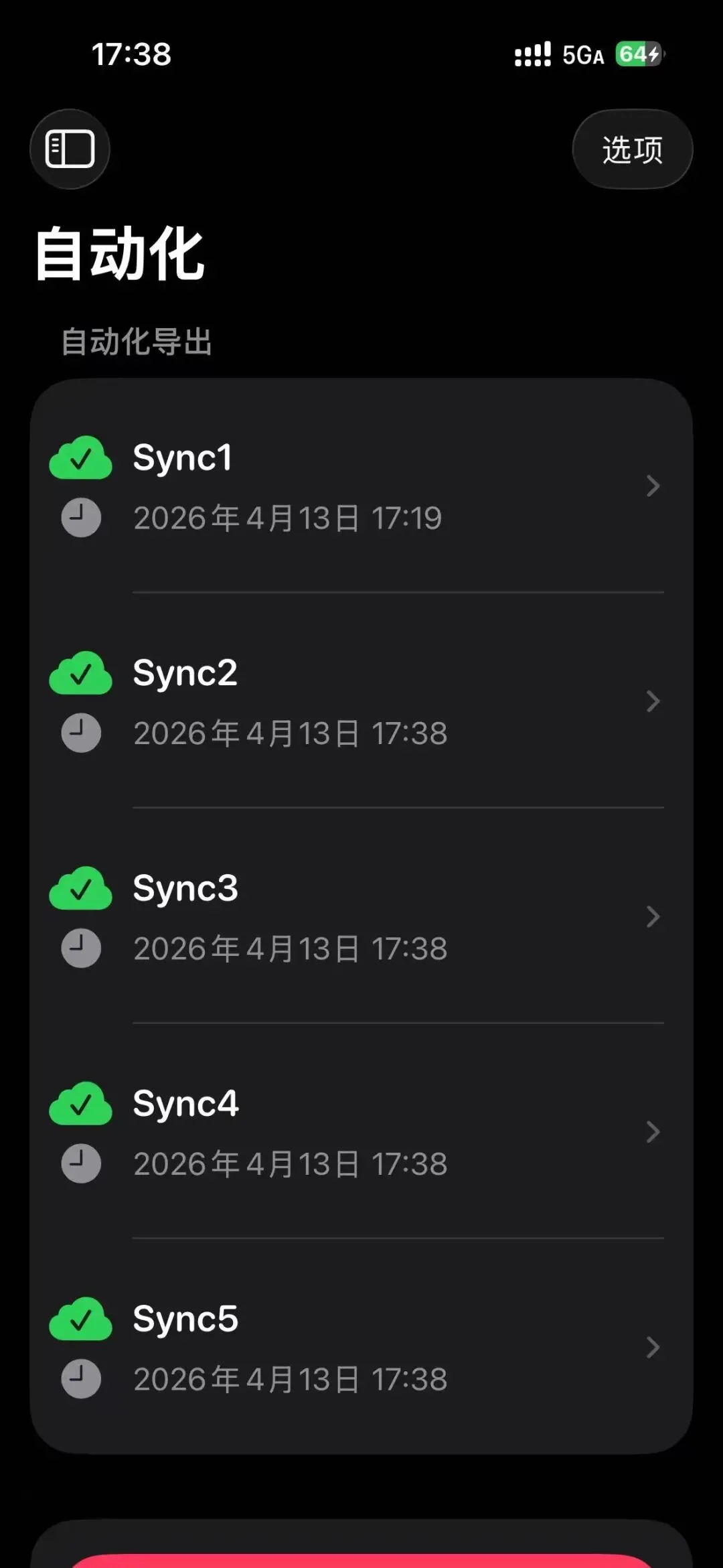Tap Sync4 timestamp 2026年4月13日 17:38
The height and width of the screenshot is (1568, 723).
coord(291,1164)
